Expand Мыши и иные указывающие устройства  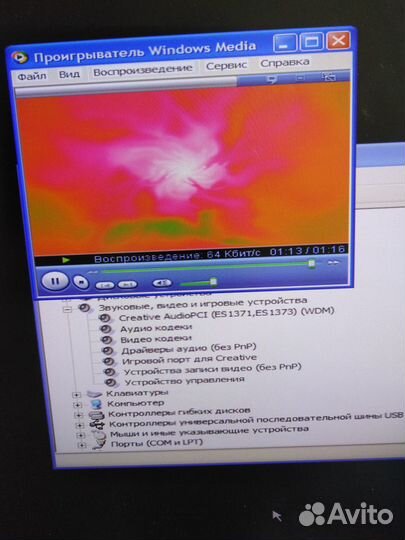click(x=80, y=436)
